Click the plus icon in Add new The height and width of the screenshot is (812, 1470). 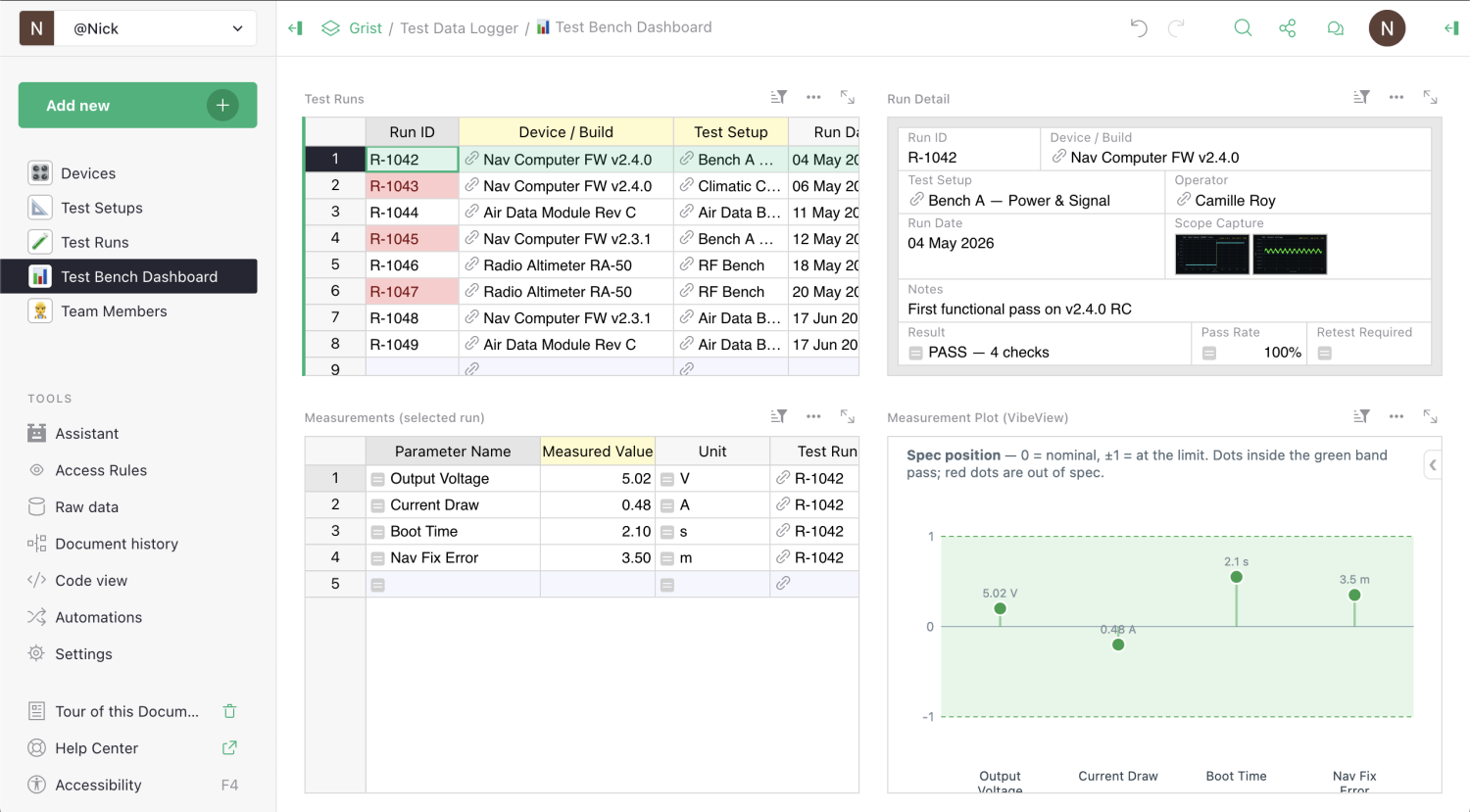click(x=222, y=105)
